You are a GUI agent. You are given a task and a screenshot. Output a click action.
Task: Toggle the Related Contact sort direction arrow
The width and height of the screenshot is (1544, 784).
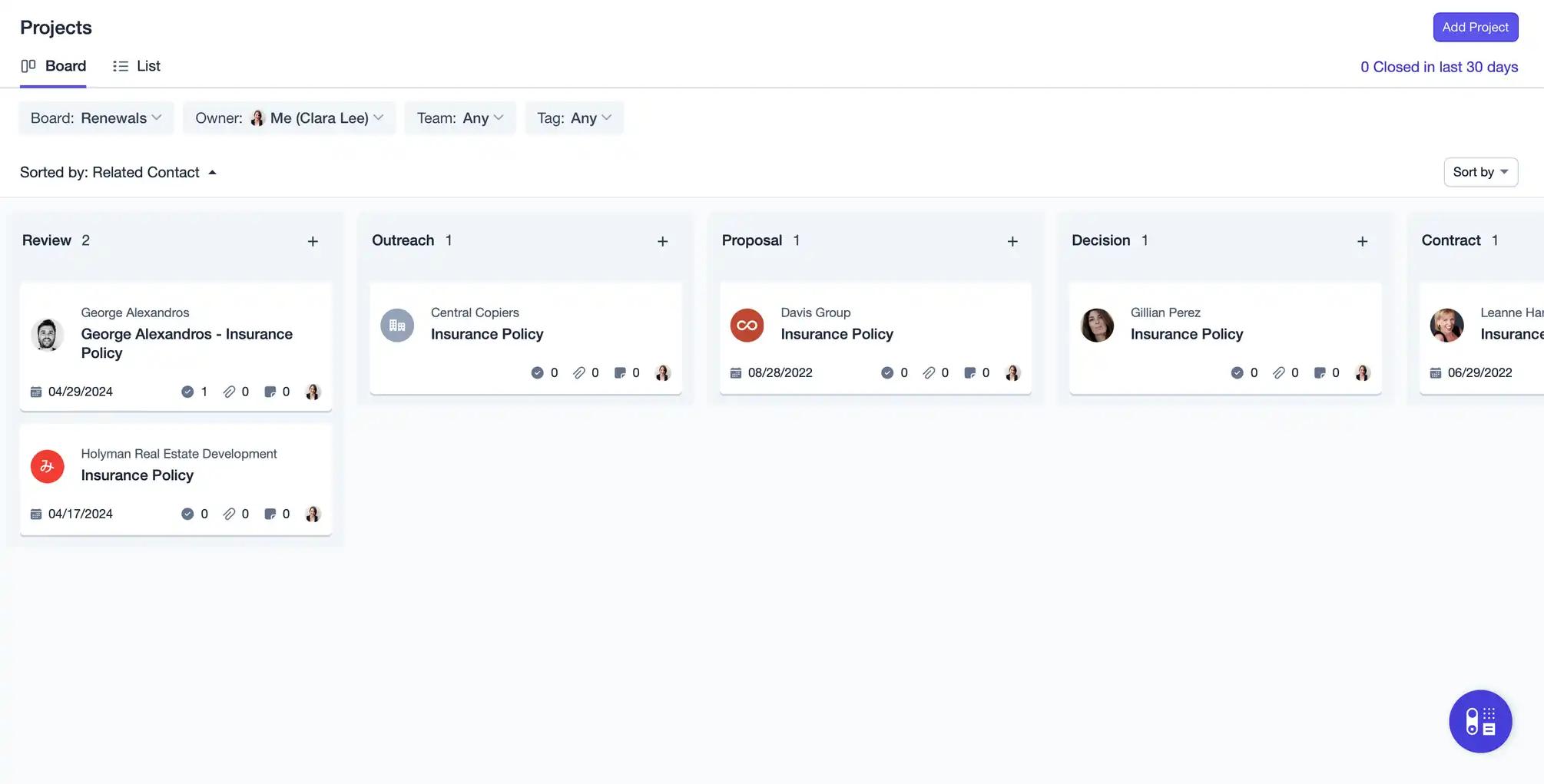pos(212,173)
